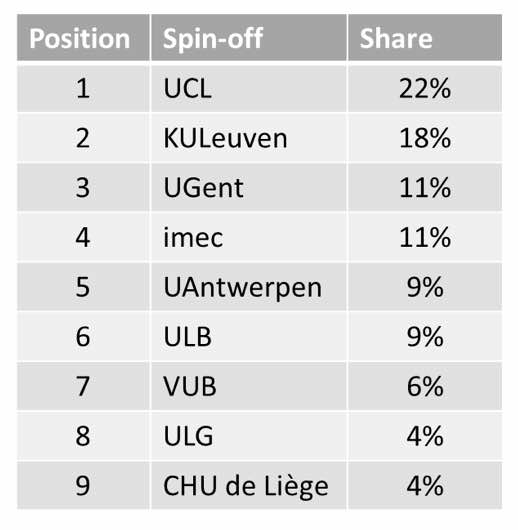Select the UGent cell

pos(249,188)
